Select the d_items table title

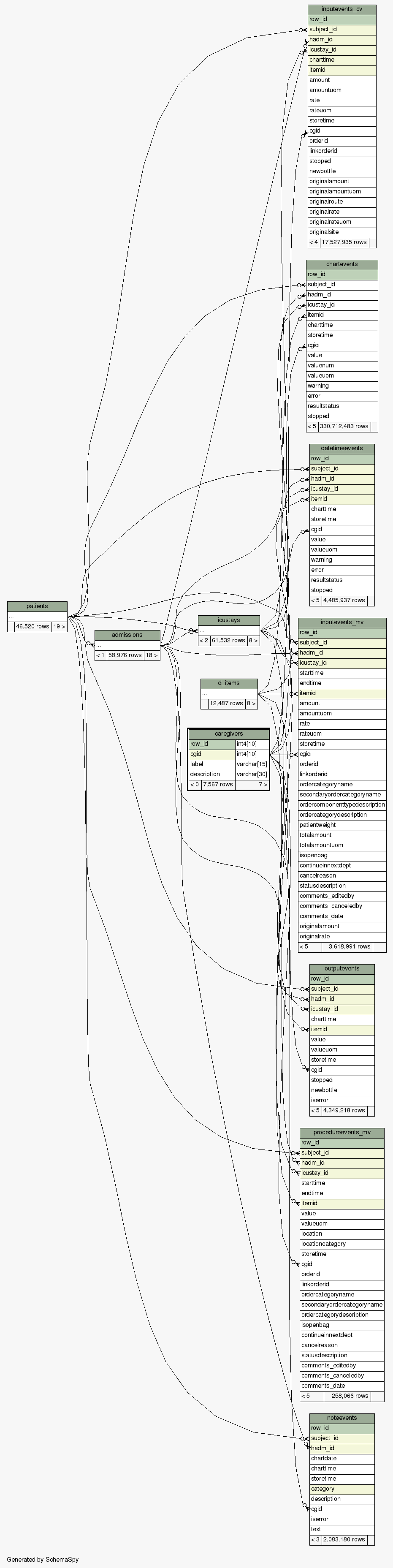229,683
